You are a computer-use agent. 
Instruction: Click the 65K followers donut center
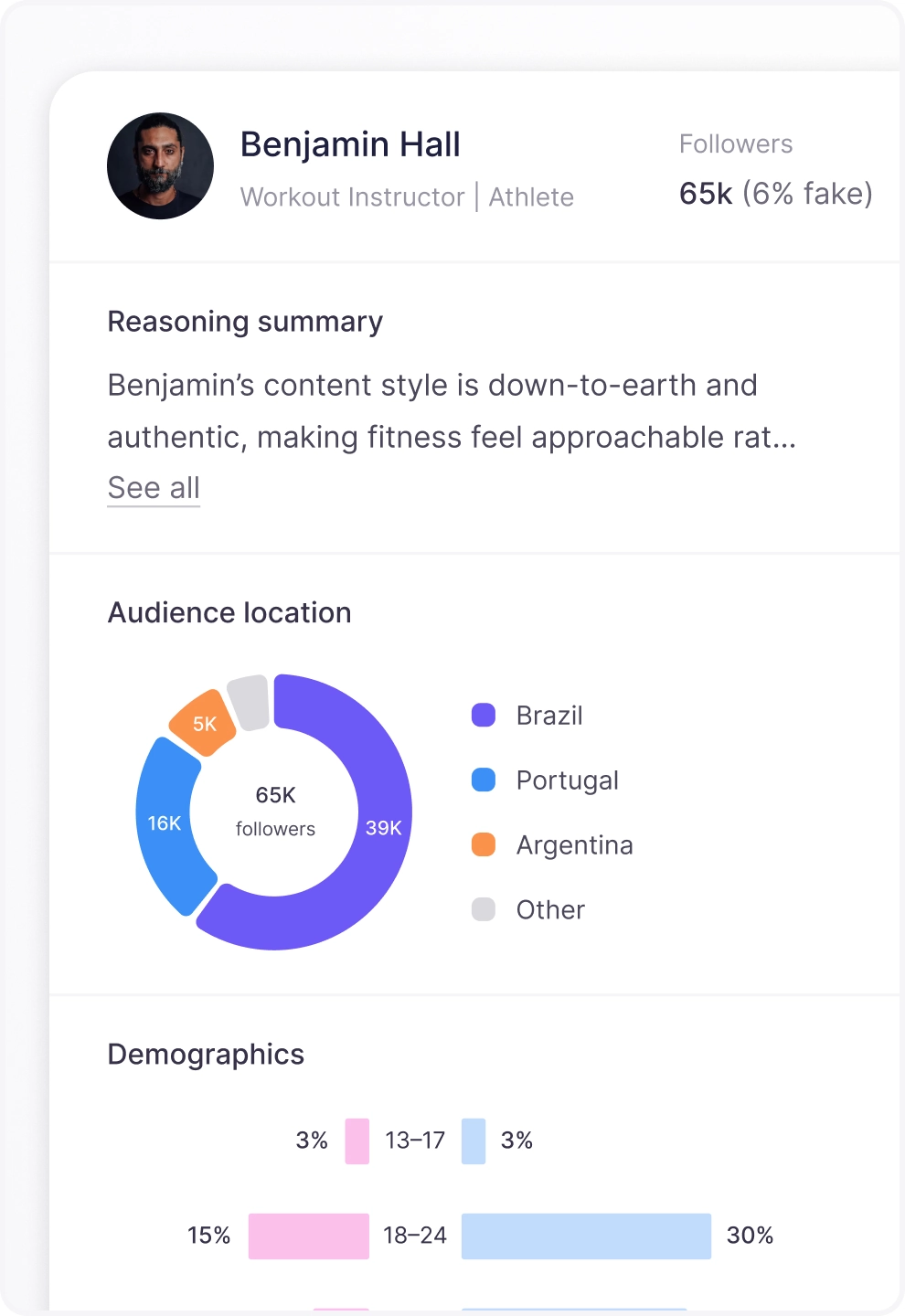(275, 811)
